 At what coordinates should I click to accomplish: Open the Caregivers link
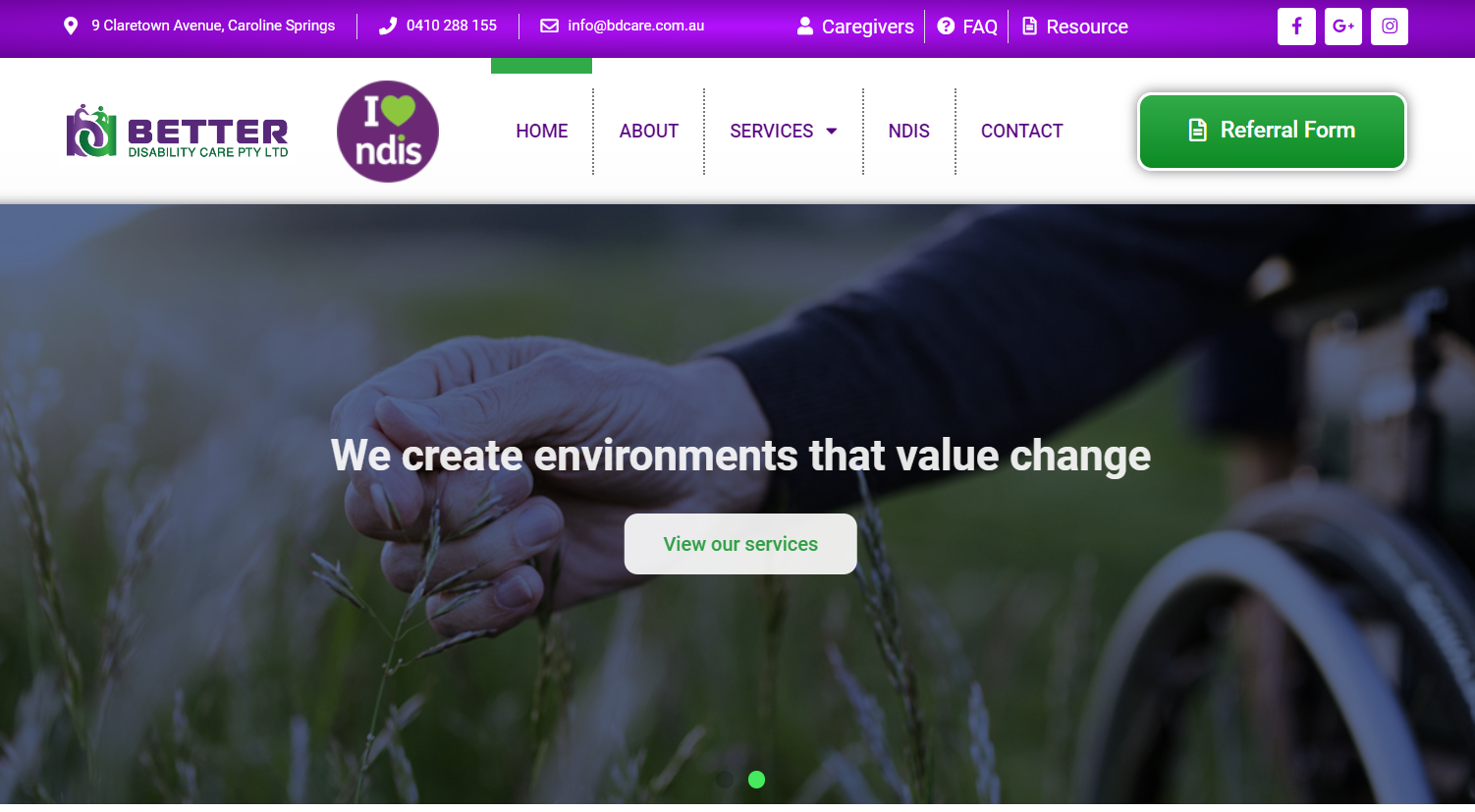(x=855, y=27)
